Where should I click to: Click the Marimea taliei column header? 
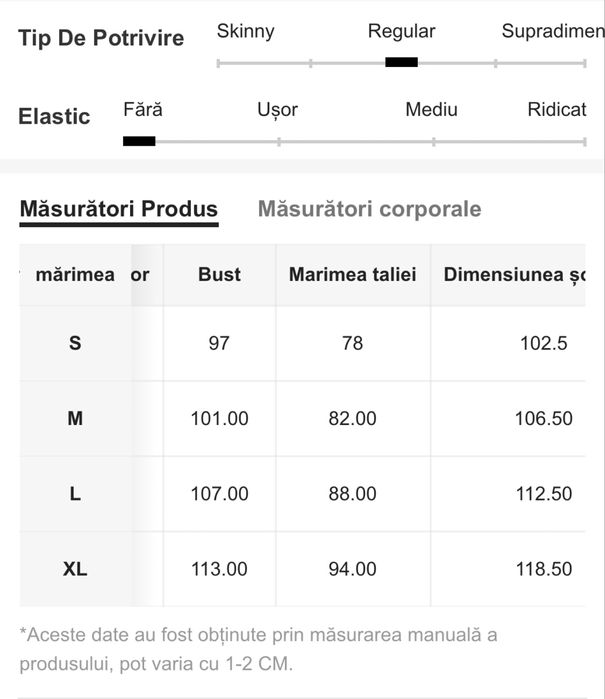(x=352, y=274)
